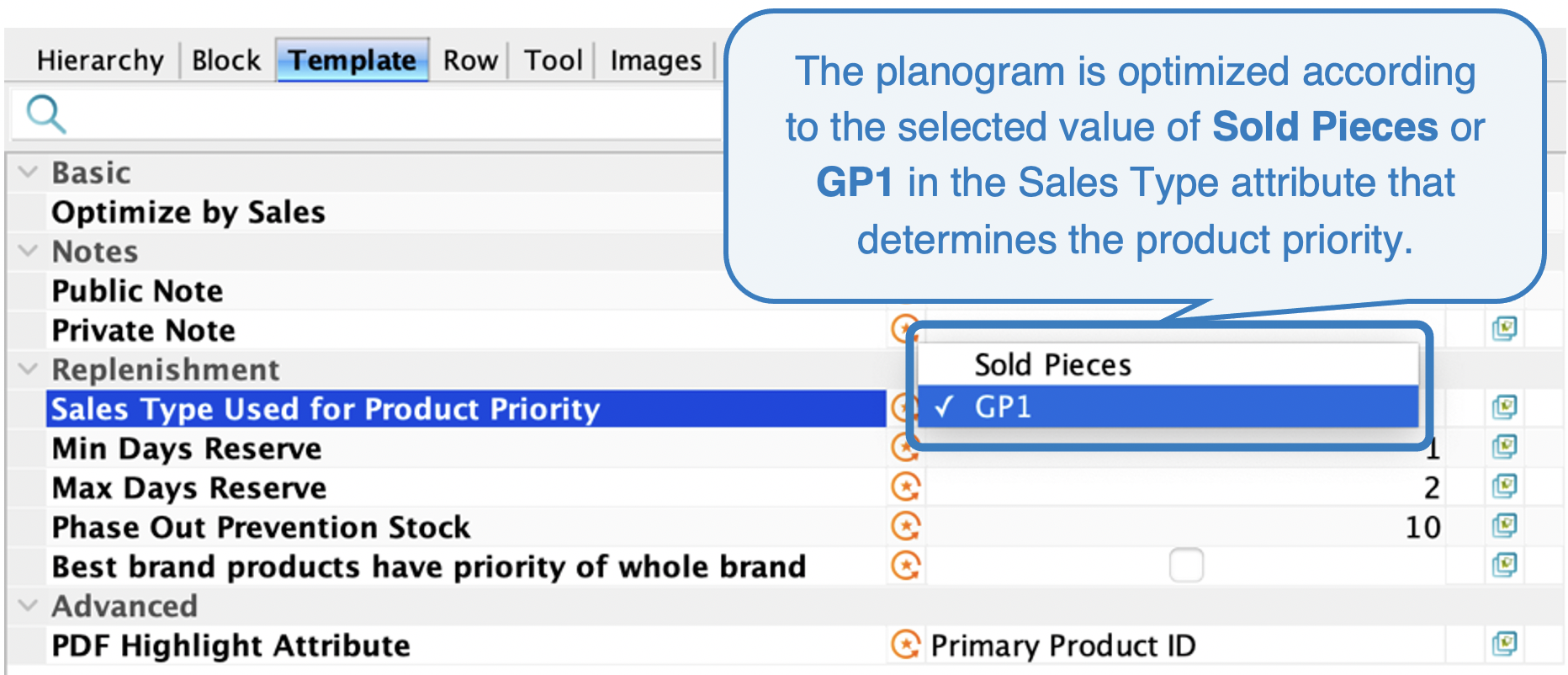Image resolution: width=1568 pixels, height=675 pixels.
Task: Open the Images tab
Action: tap(655, 61)
